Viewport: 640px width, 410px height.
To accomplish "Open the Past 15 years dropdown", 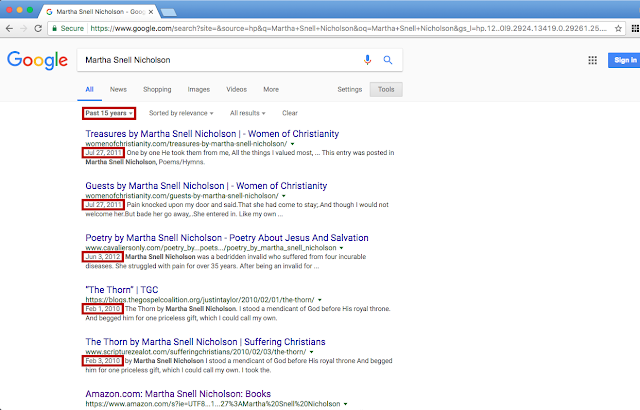I will pos(109,113).
